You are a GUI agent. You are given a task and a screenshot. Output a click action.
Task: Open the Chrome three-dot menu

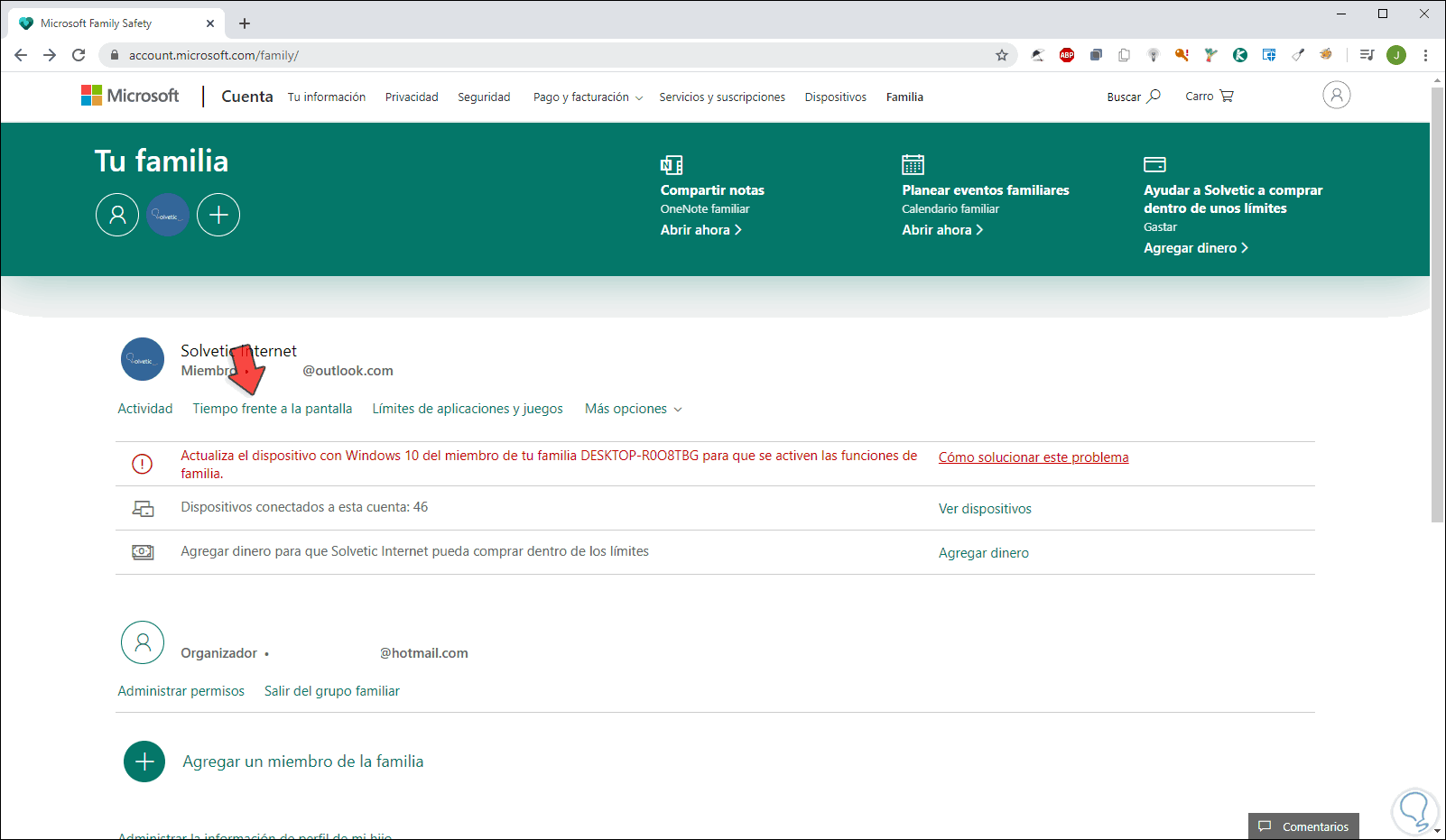pyautogui.click(x=1426, y=55)
